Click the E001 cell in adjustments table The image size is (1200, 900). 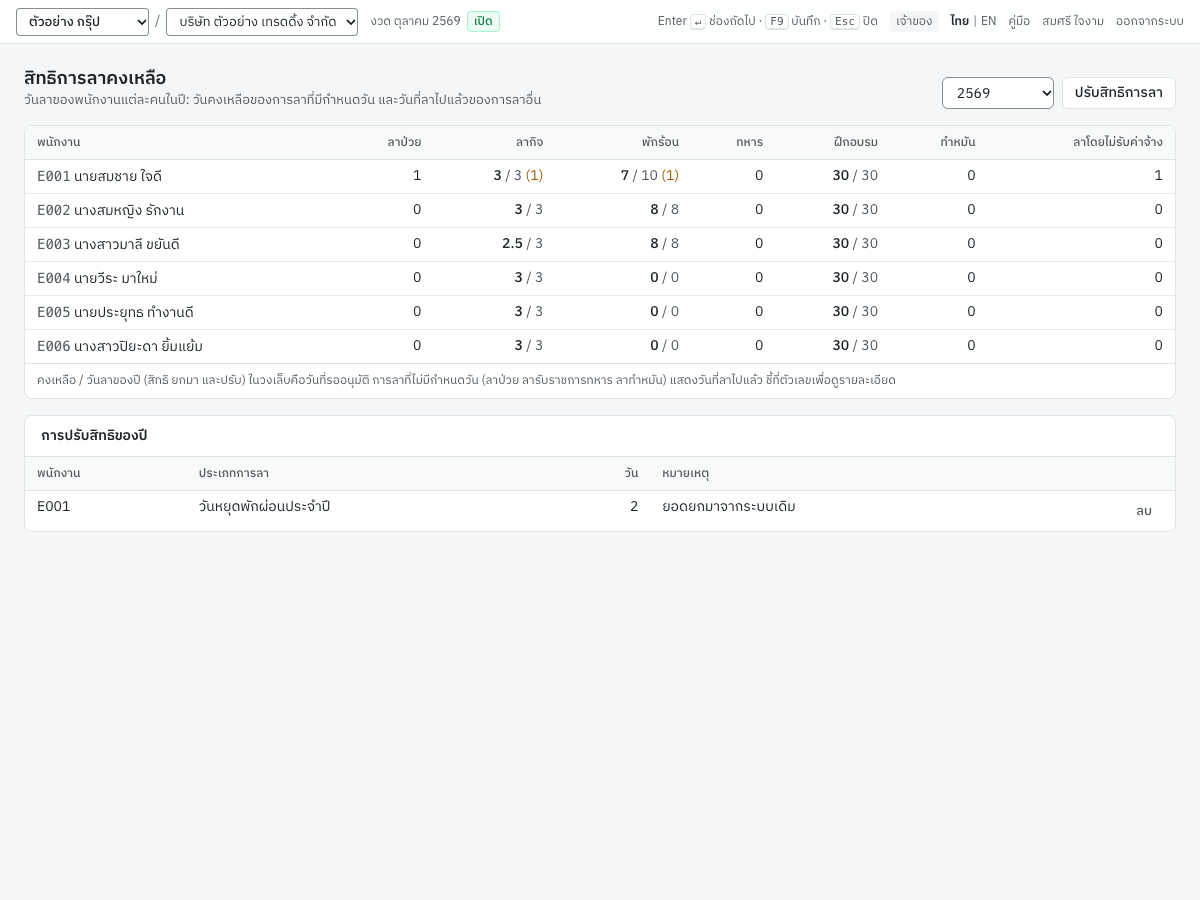(54, 507)
